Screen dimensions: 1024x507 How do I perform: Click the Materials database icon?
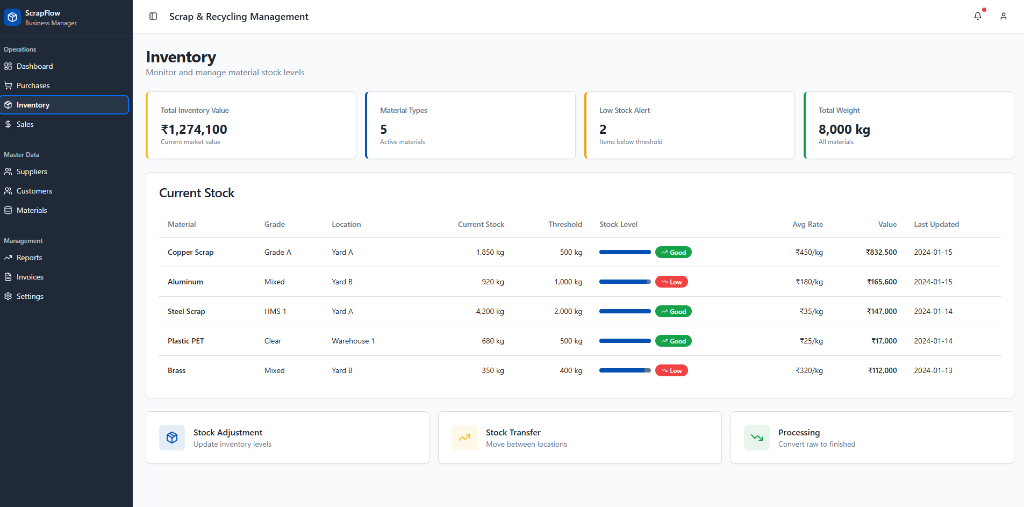pyautogui.click(x=8, y=210)
